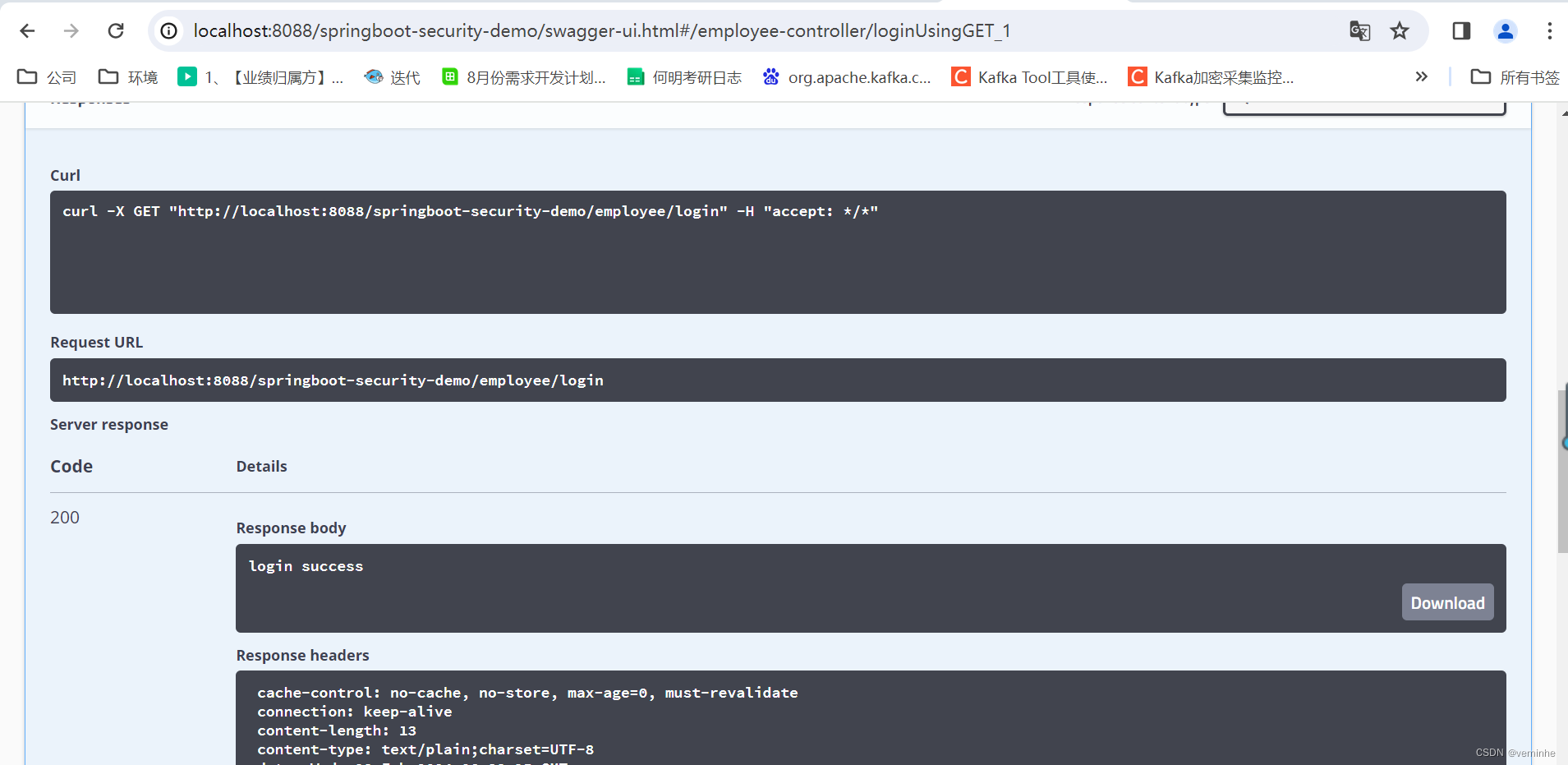Open the Chrome three-dot menu
This screenshot has height=765, width=1568.
tap(1550, 30)
